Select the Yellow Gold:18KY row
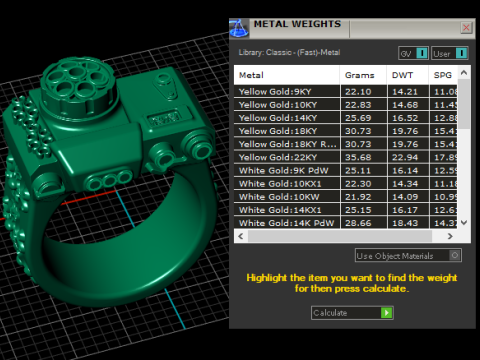The image size is (480, 360). [346, 131]
